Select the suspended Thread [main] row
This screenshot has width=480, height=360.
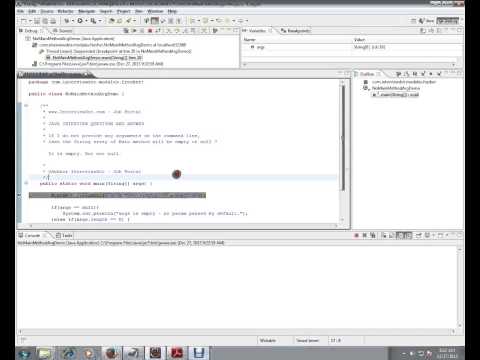[x=115, y=51]
